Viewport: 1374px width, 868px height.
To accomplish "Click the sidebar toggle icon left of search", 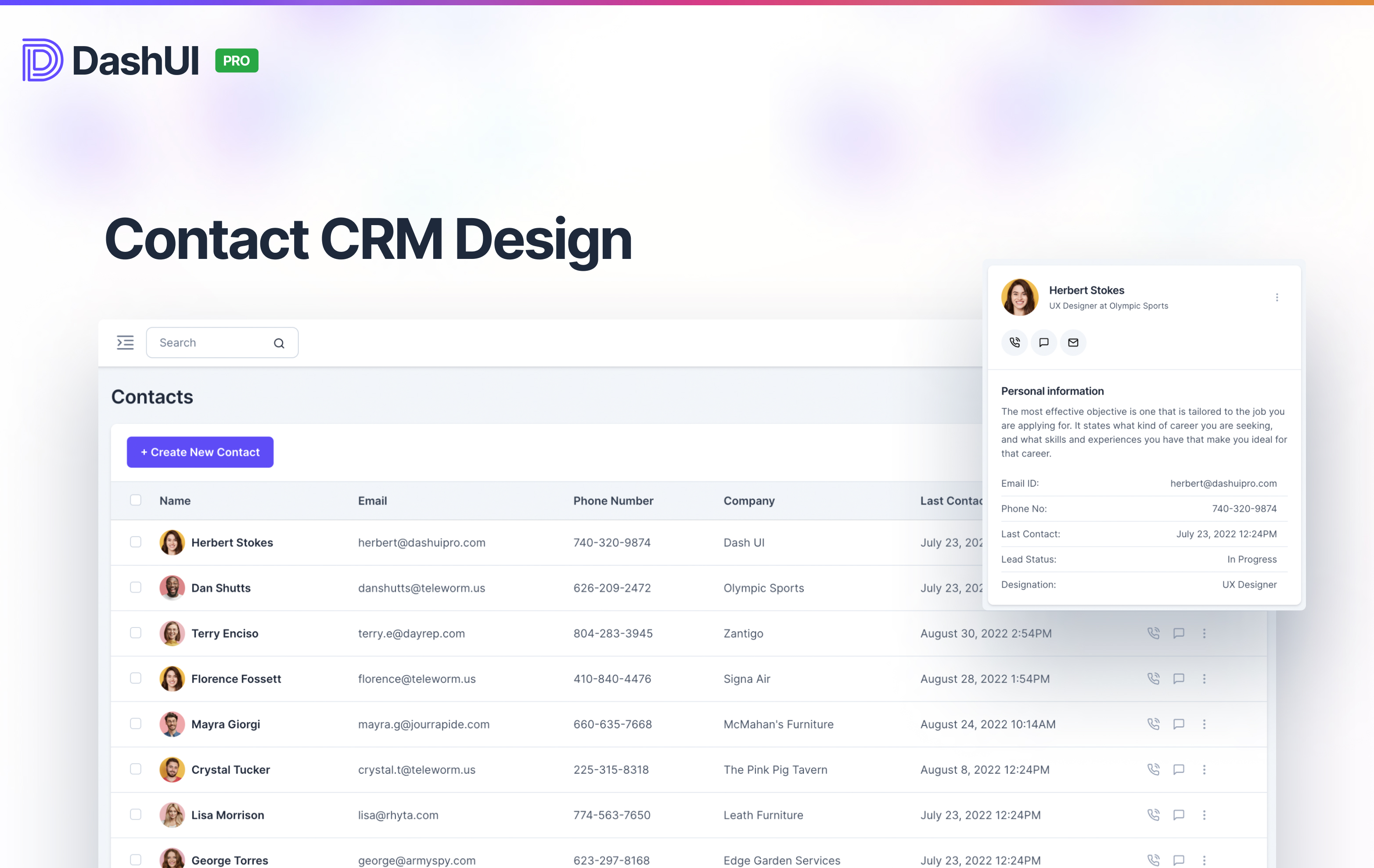I will coord(125,342).
